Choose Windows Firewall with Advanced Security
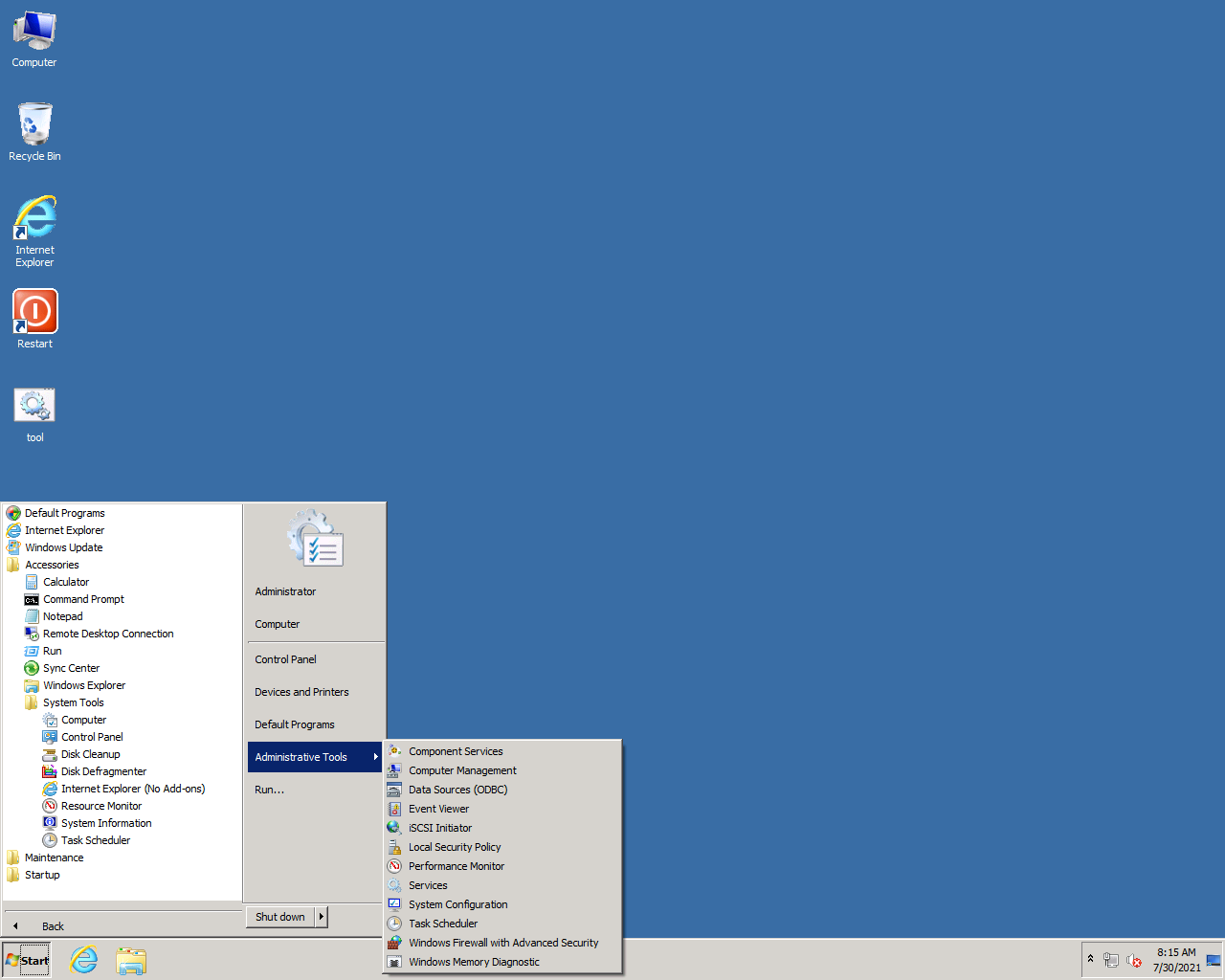The image size is (1225, 980). (503, 943)
